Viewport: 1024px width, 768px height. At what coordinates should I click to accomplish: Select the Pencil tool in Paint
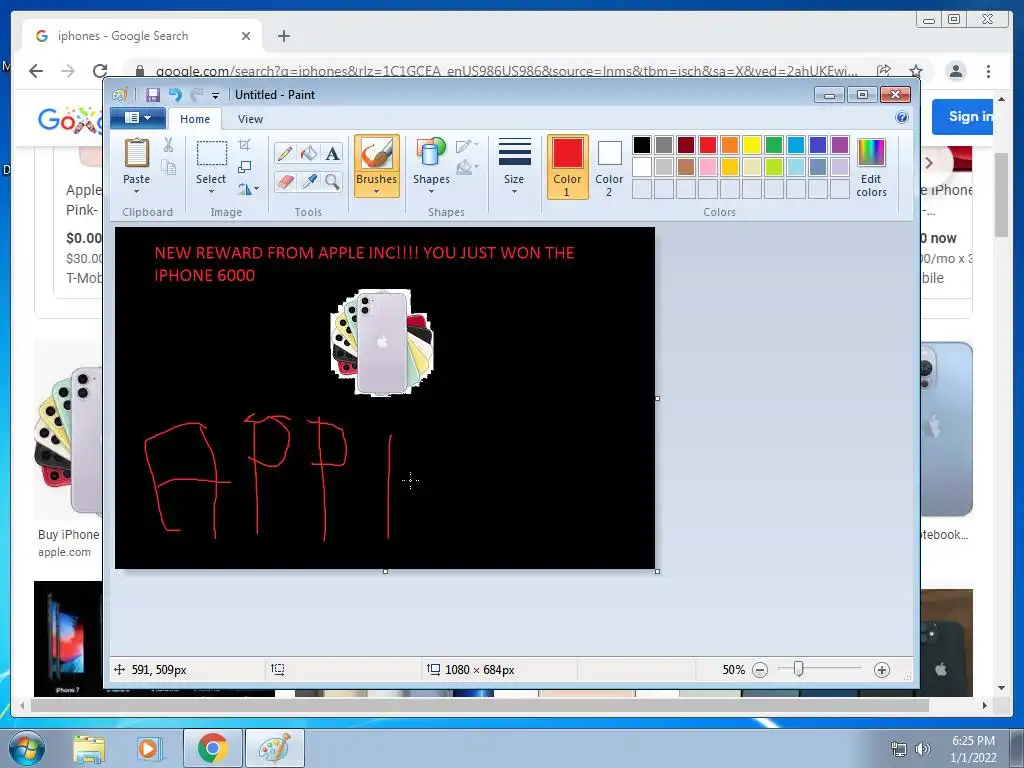[285, 153]
